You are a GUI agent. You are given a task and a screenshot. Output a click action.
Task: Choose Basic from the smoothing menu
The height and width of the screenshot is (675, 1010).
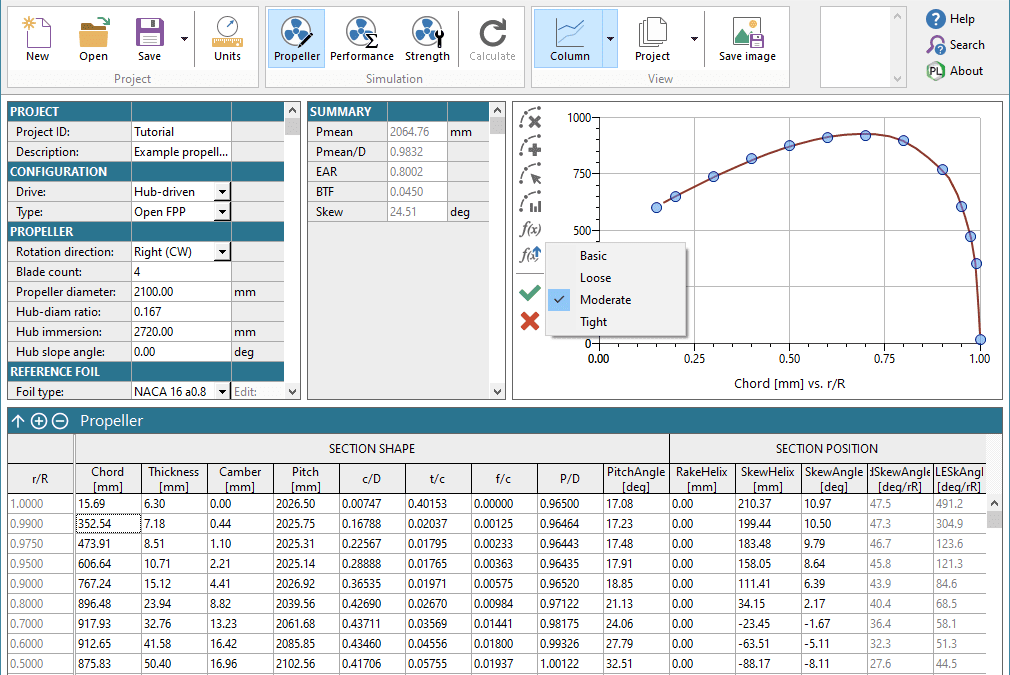pos(593,256)
